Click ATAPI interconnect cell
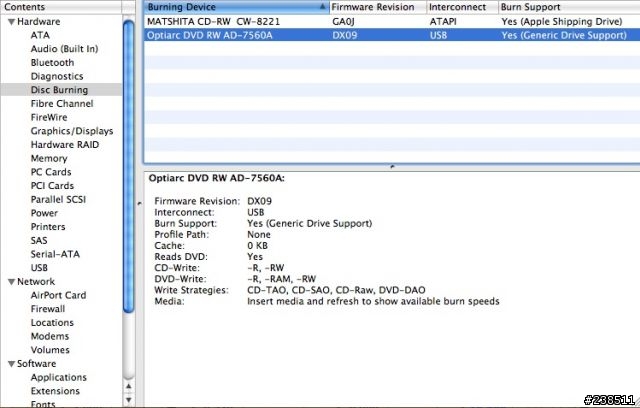 point(443,22)
